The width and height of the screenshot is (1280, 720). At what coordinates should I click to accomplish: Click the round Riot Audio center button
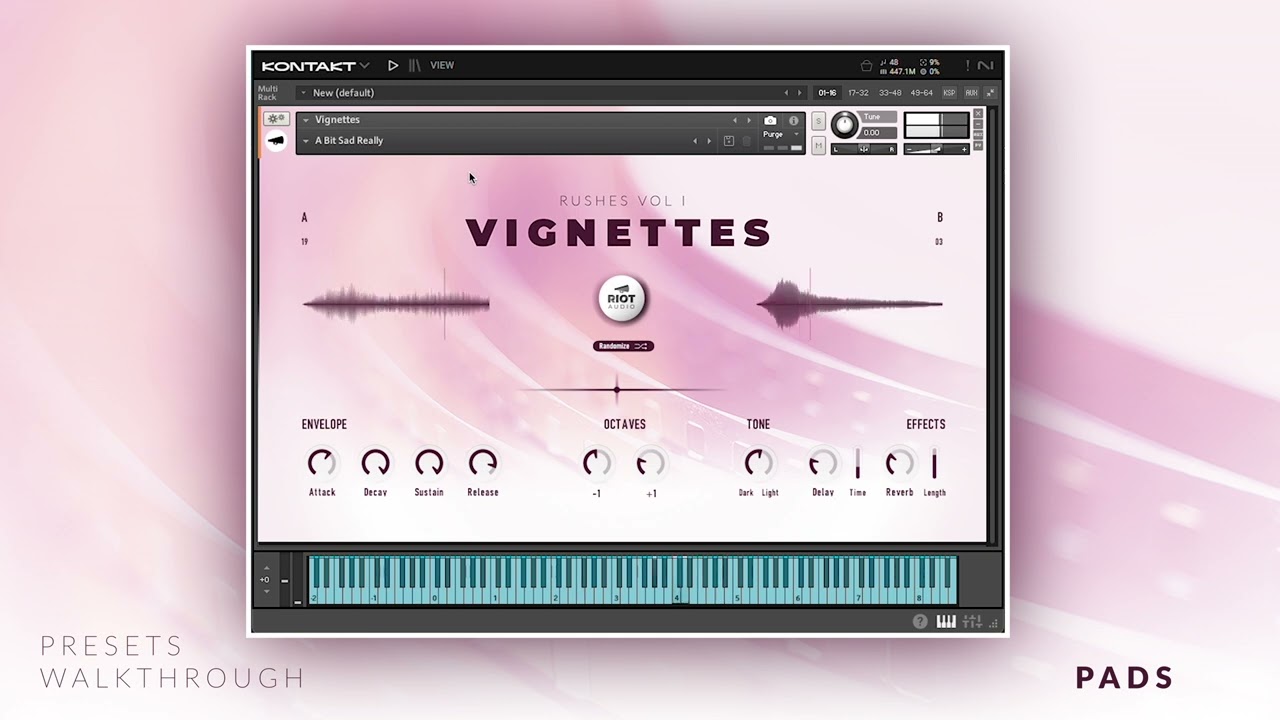click(x=623, y=299)
